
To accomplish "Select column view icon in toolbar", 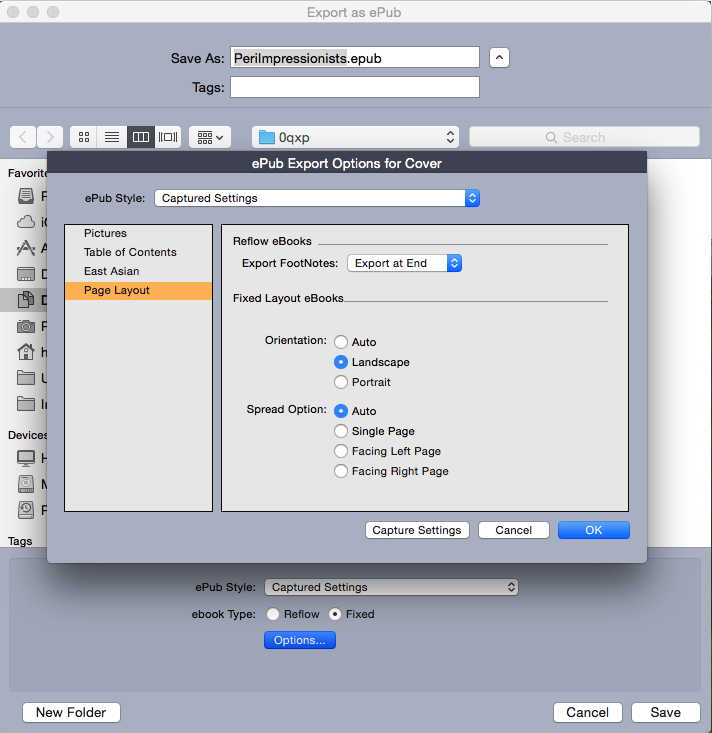I will point(140,137).
